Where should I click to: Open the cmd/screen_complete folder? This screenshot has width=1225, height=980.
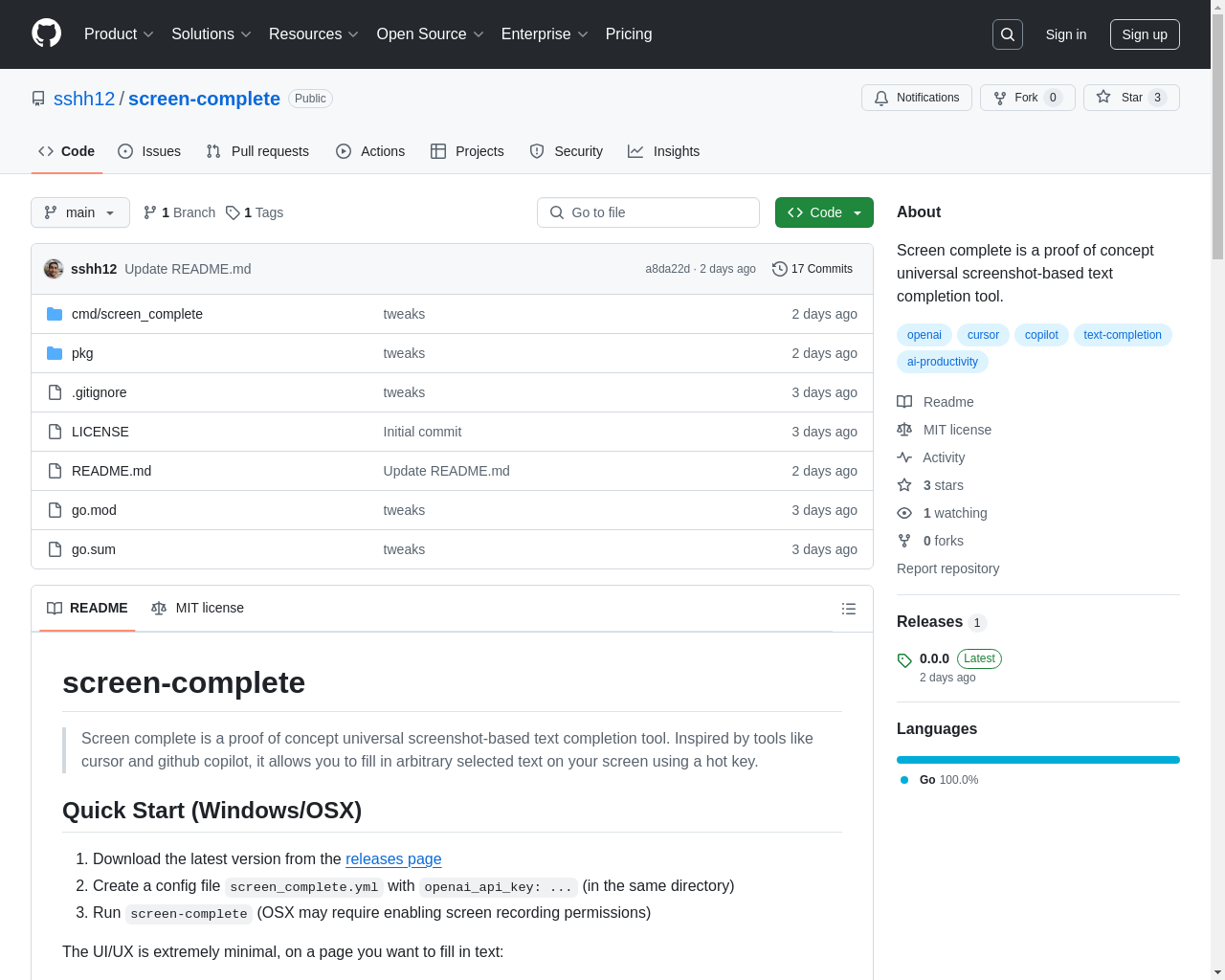[137, 314]
